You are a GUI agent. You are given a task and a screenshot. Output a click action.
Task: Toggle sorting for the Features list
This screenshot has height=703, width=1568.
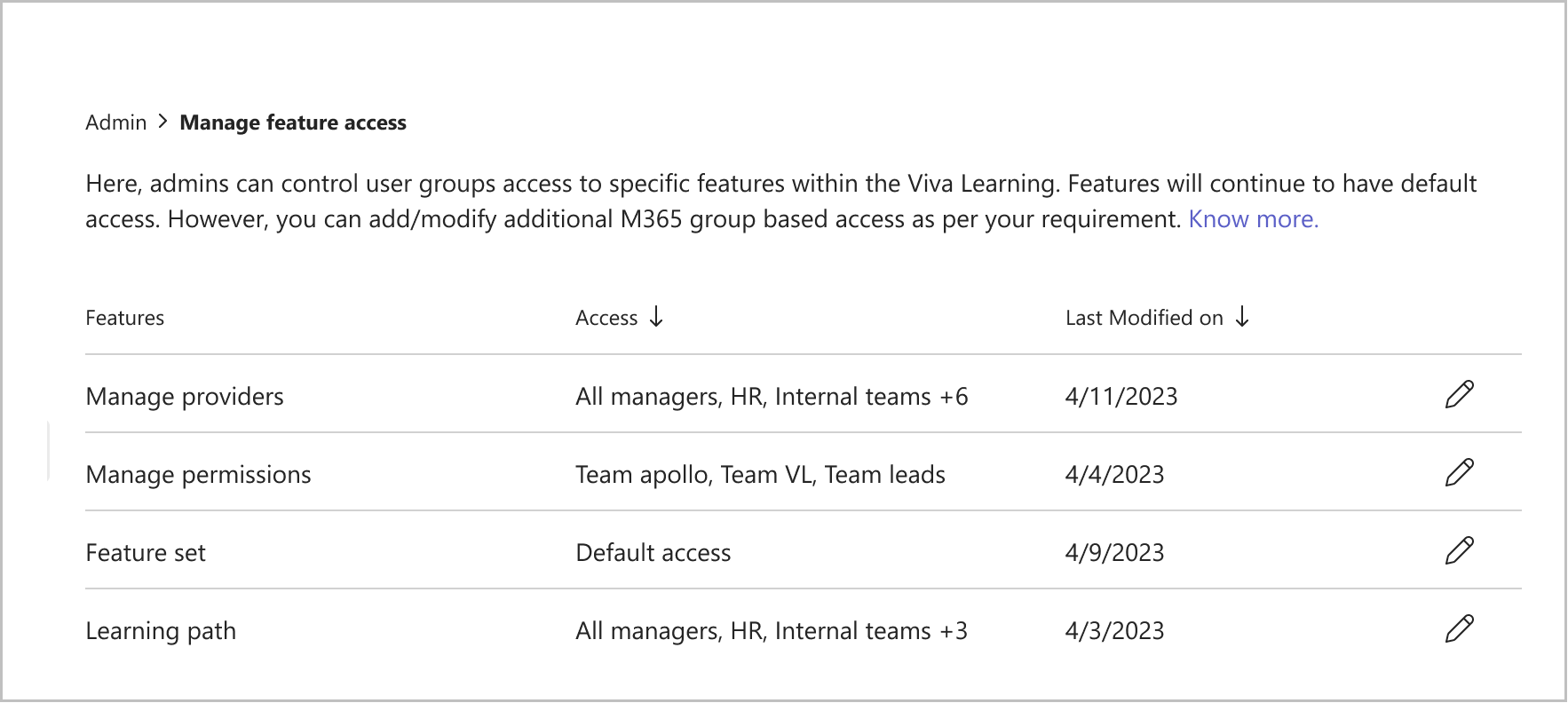[x=124, y=318]
